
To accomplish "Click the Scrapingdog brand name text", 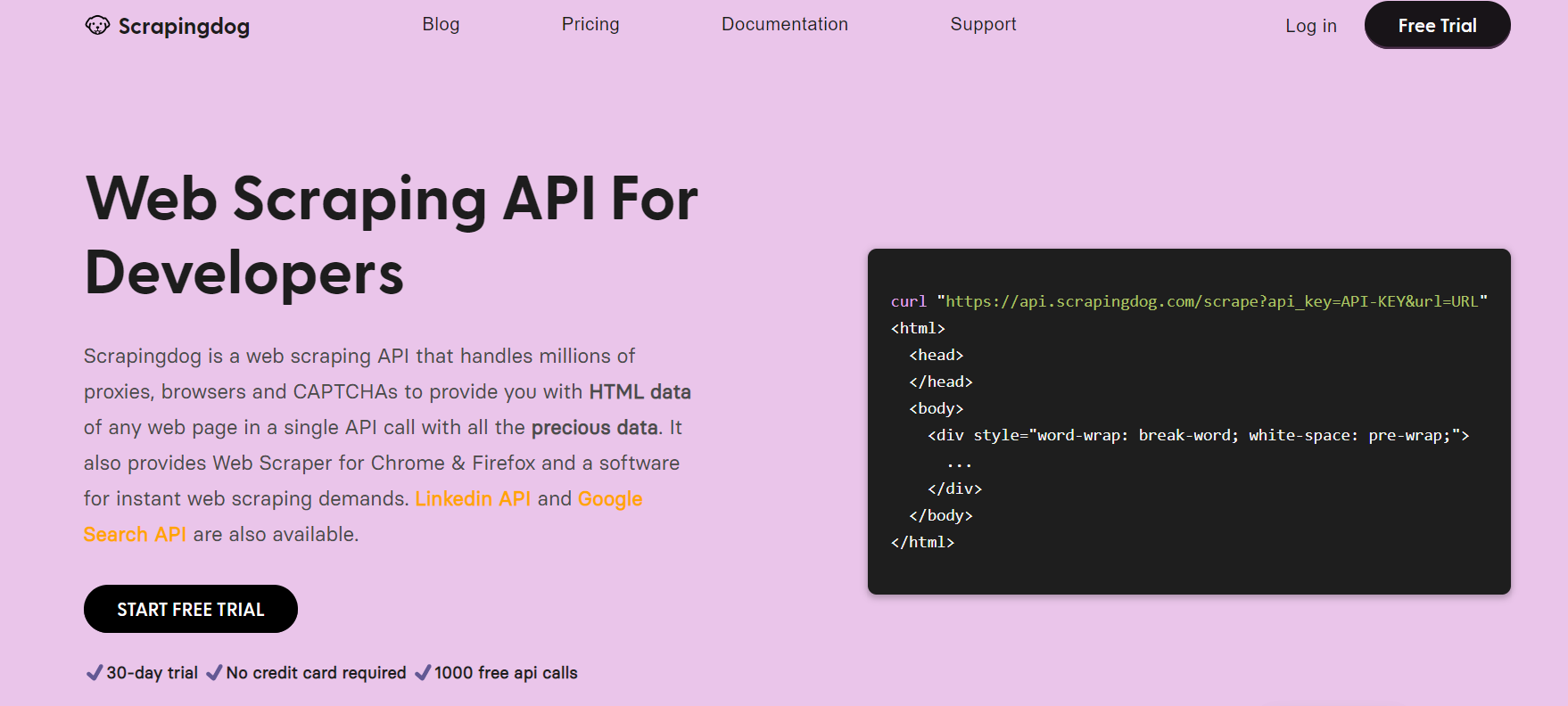I will coord(184,27).
